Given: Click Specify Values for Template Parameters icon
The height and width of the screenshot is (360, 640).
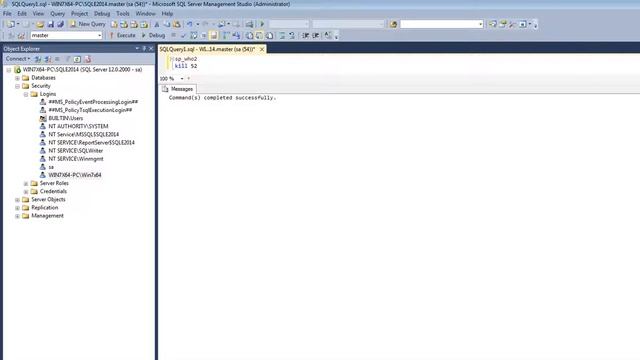Looking at the screenshot, I should [x=328, y=36].
